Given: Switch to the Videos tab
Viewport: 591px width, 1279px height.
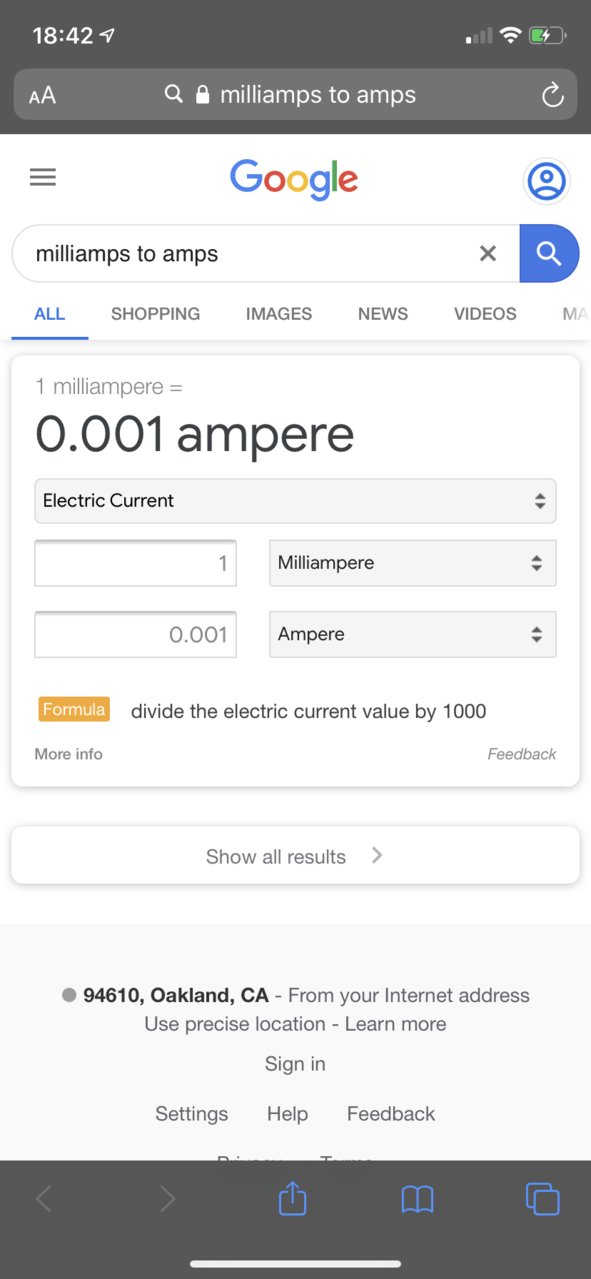Looking at the screenshot, I should pyautogui.click(x=485, y=314).
